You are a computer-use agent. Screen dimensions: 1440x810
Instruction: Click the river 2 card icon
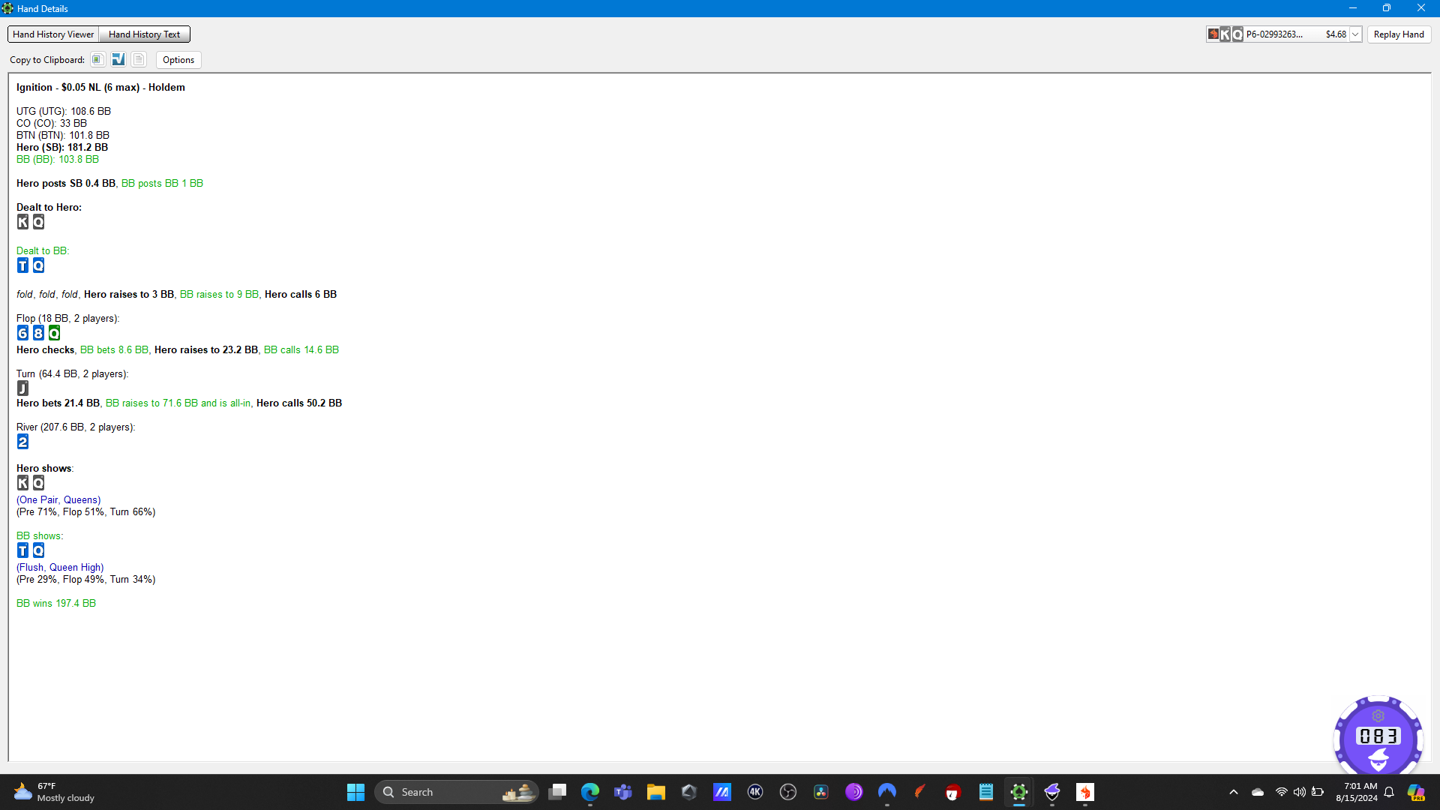pyautogui.click(x=23, y=442)
